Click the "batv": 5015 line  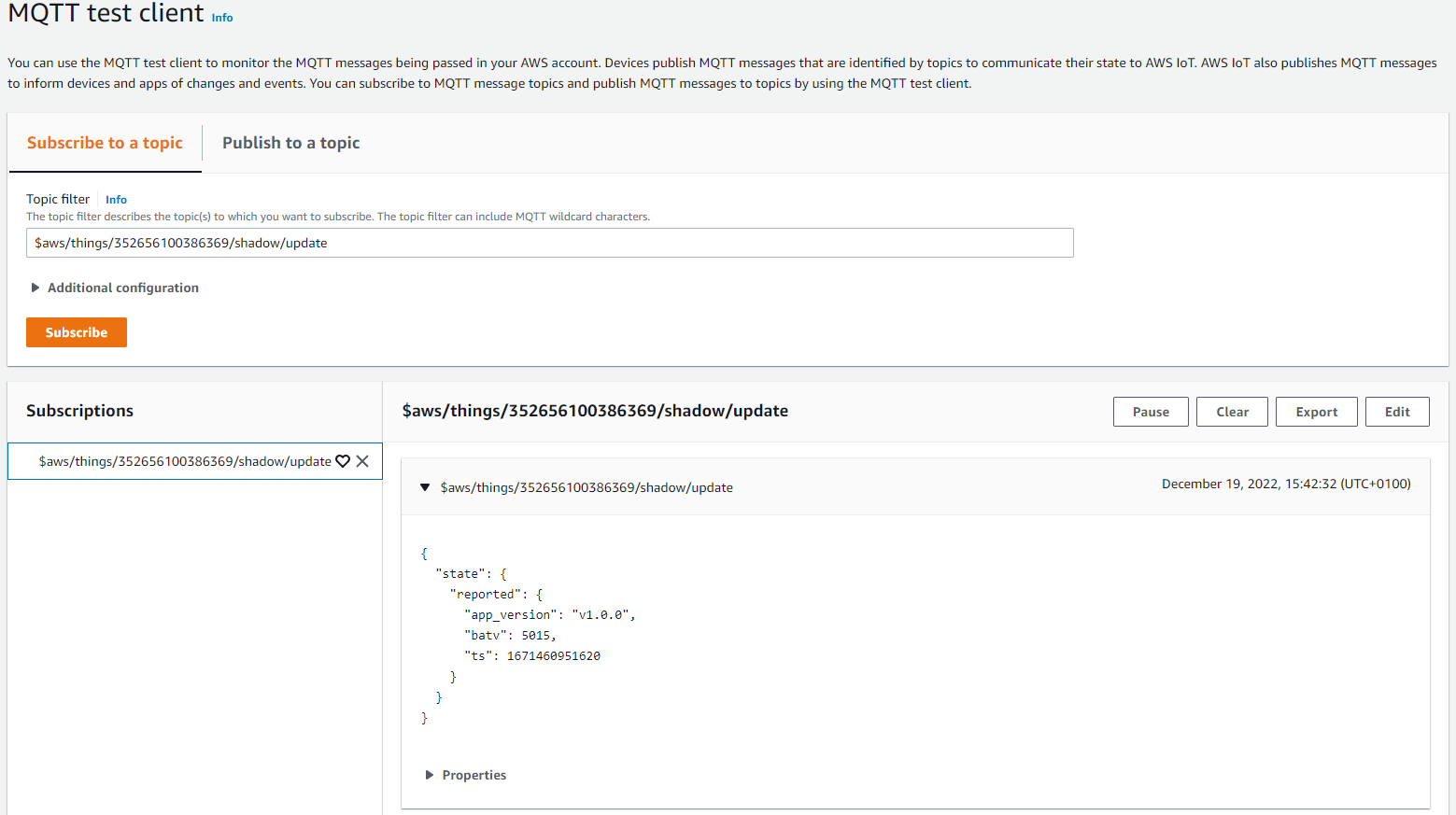tap(510, 636)
